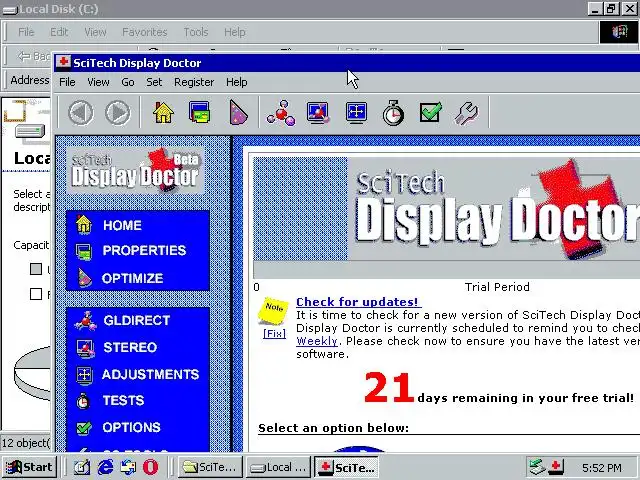
Task: Click the Display Doctor title bar icon
Action: [x=63, y=62]
